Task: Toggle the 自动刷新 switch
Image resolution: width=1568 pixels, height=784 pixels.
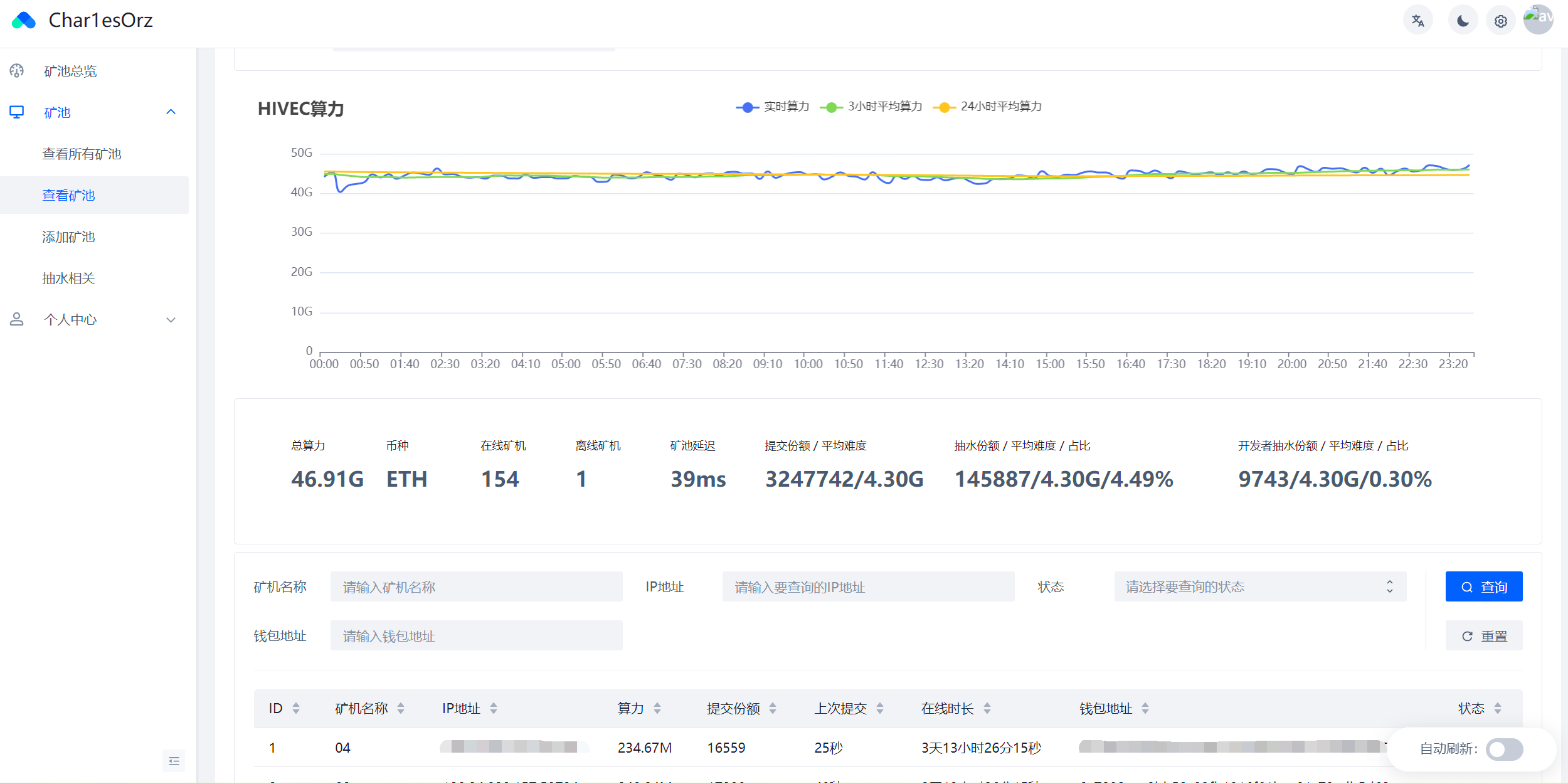Action: (x=1503, y=749)
